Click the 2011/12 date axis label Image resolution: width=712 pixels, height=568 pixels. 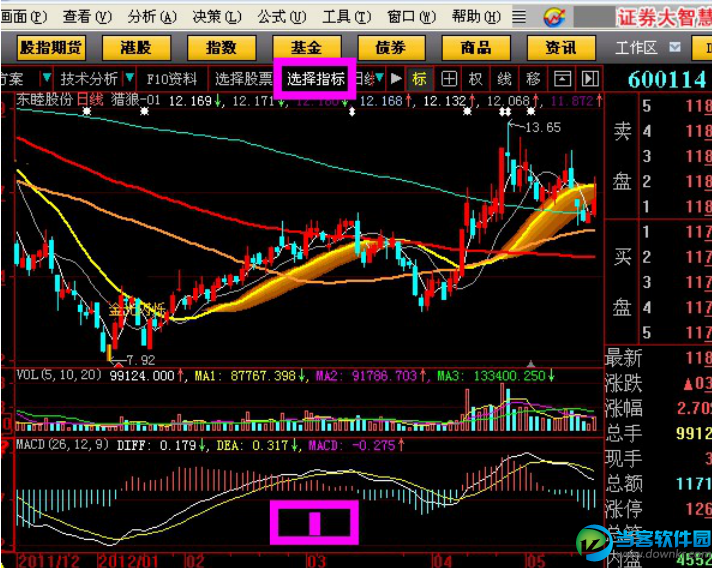(x=49, y=561)
